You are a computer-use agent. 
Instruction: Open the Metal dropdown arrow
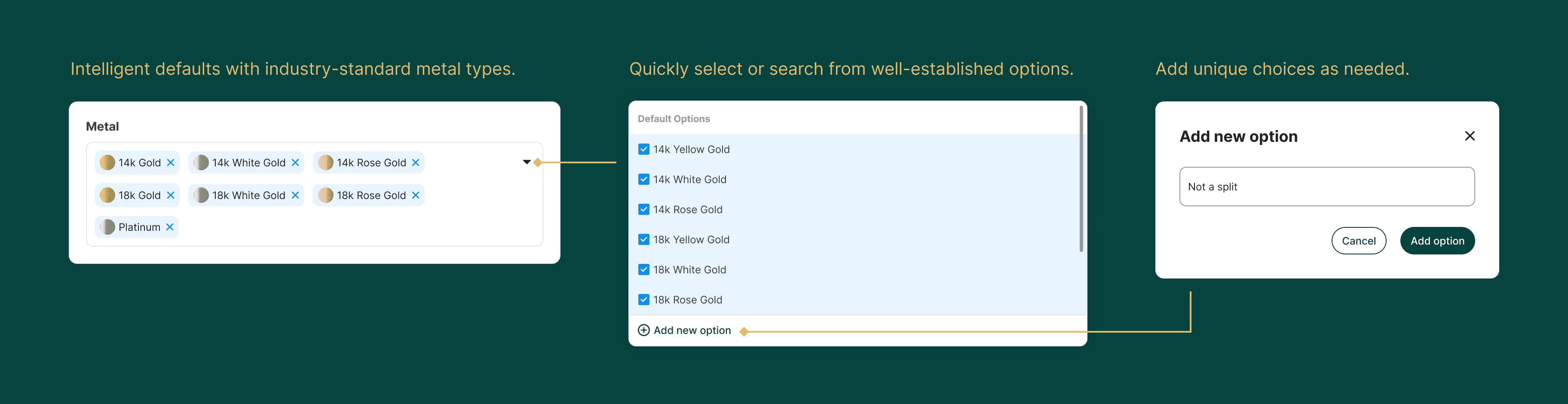(527, 162)
